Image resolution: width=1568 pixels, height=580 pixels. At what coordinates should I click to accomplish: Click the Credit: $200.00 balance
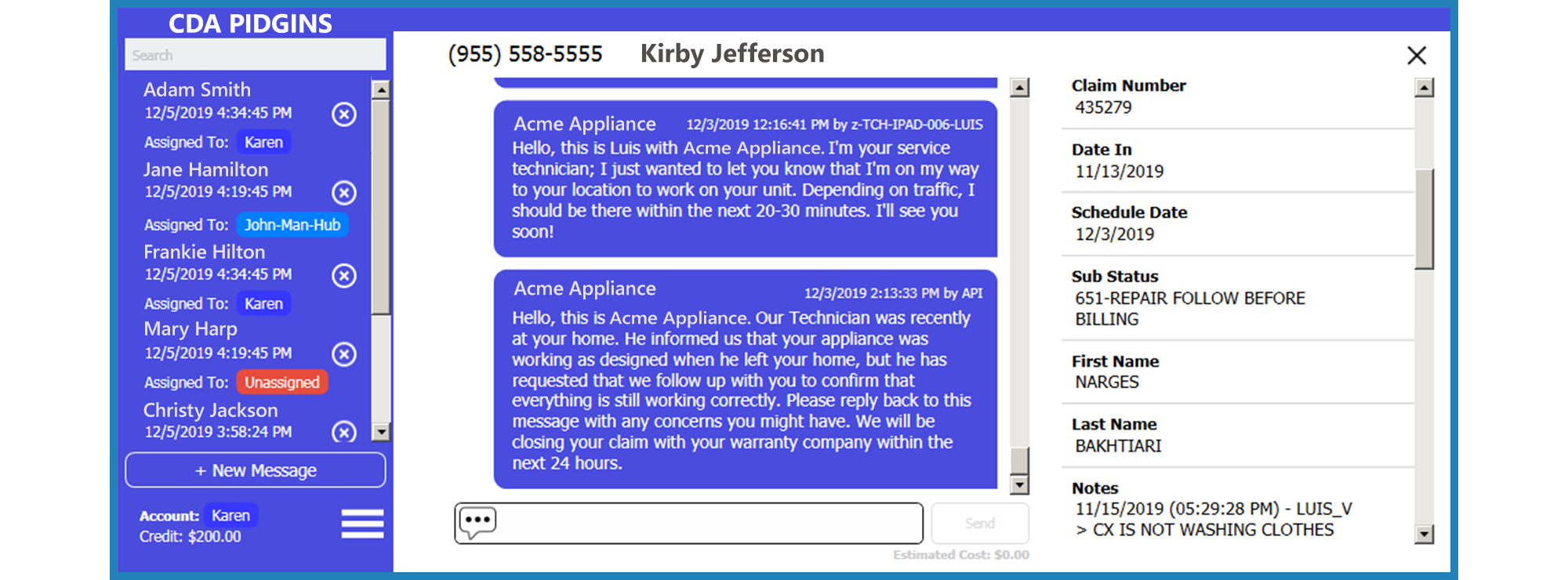(191, 537)
